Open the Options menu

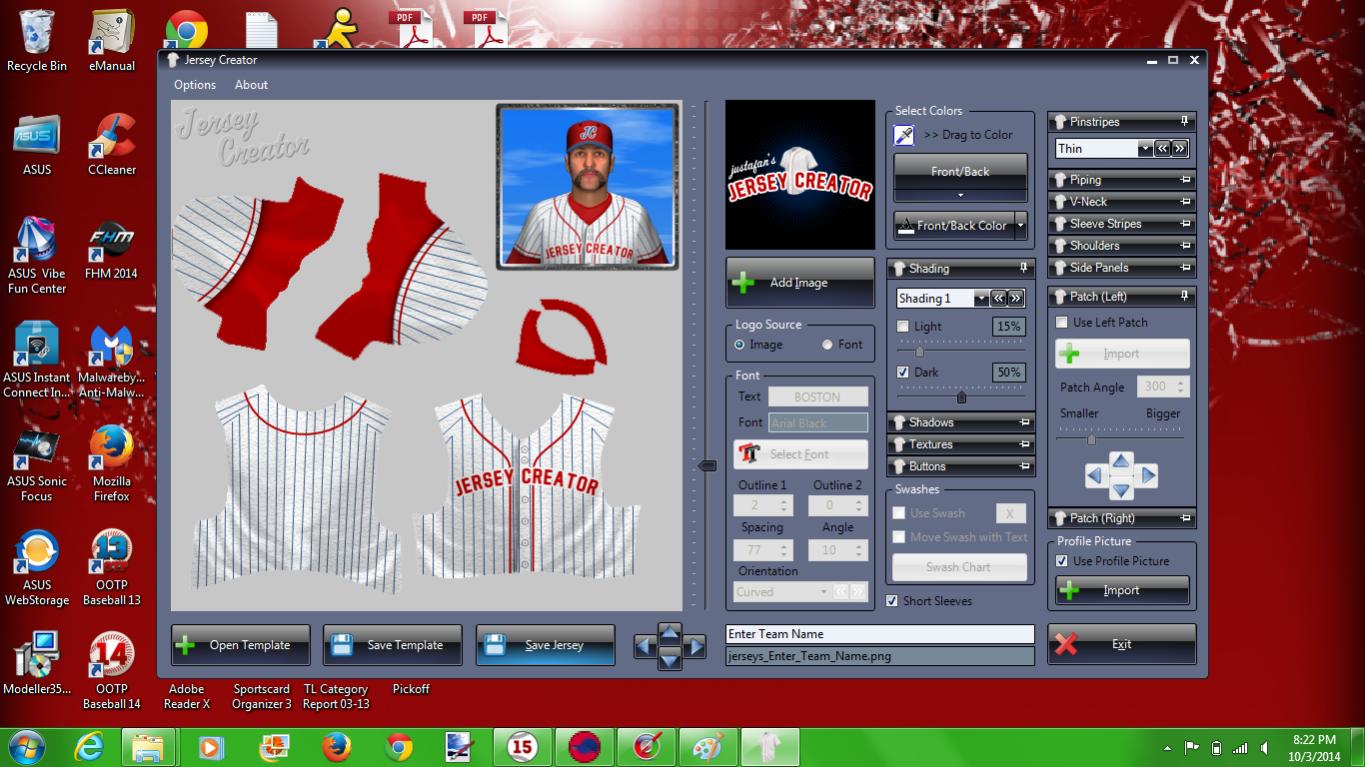click(195, 85)
